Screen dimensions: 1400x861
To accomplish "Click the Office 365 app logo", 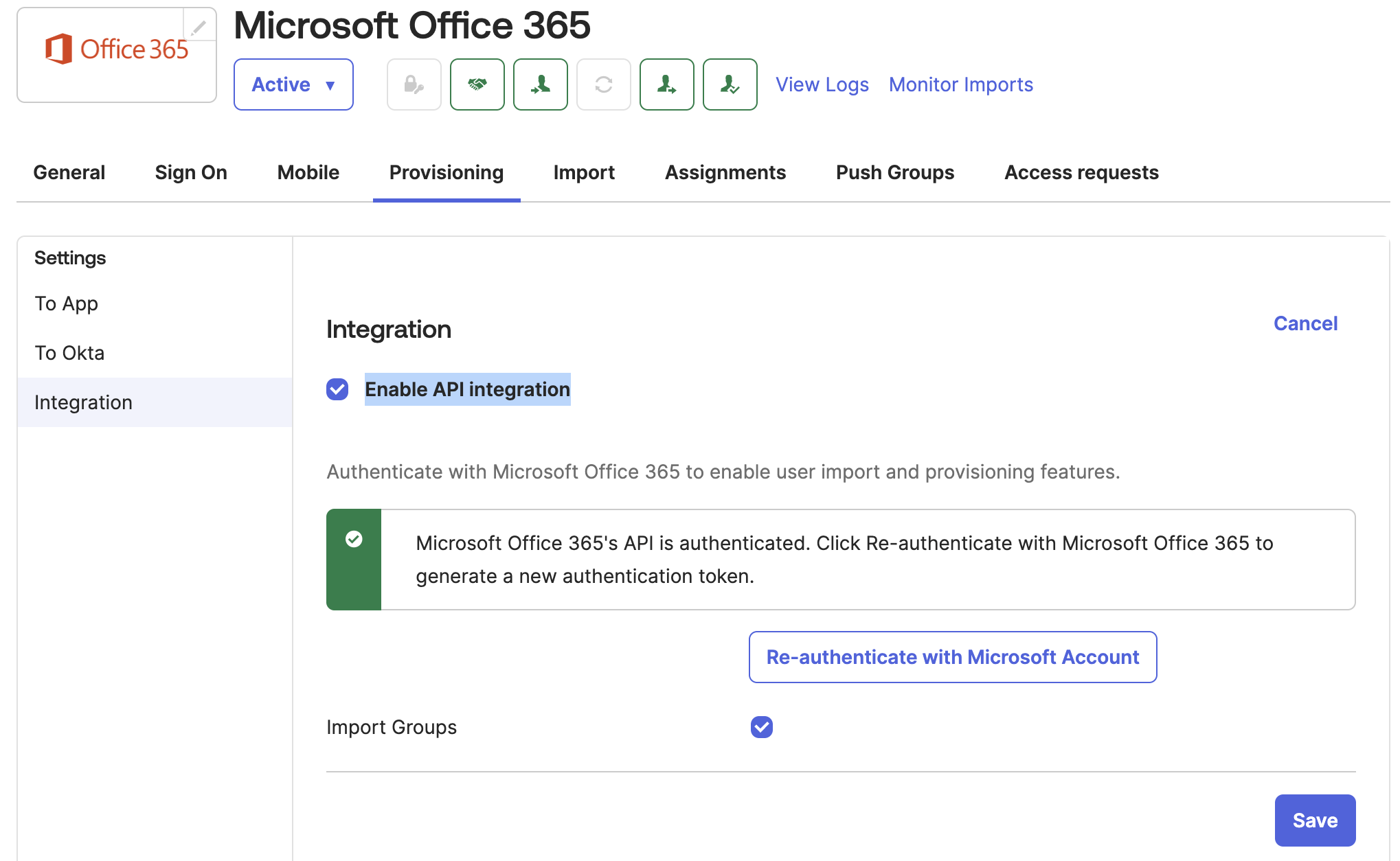I will 117,50.
